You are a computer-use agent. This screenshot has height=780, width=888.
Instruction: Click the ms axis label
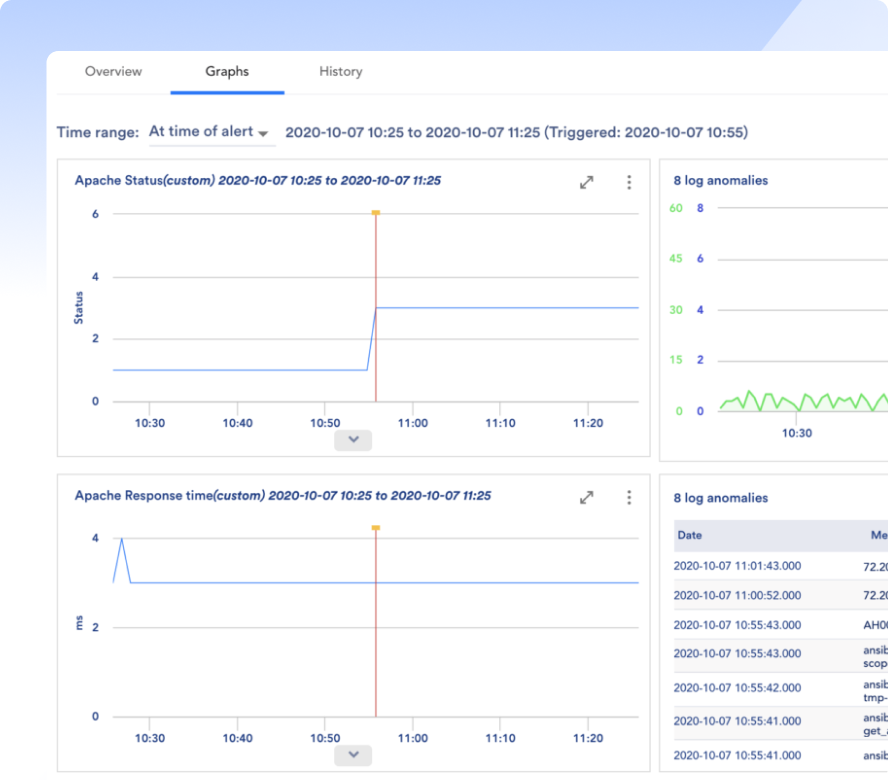(79, 623)
